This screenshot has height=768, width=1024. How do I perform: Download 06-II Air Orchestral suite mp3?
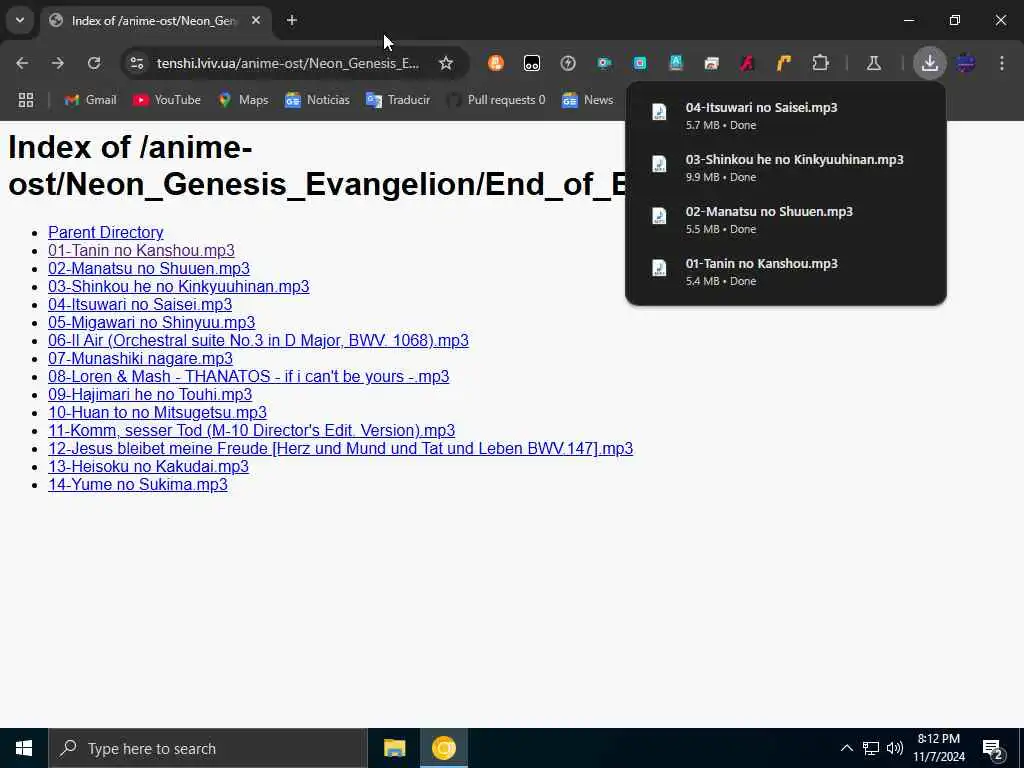coord(258,340)
